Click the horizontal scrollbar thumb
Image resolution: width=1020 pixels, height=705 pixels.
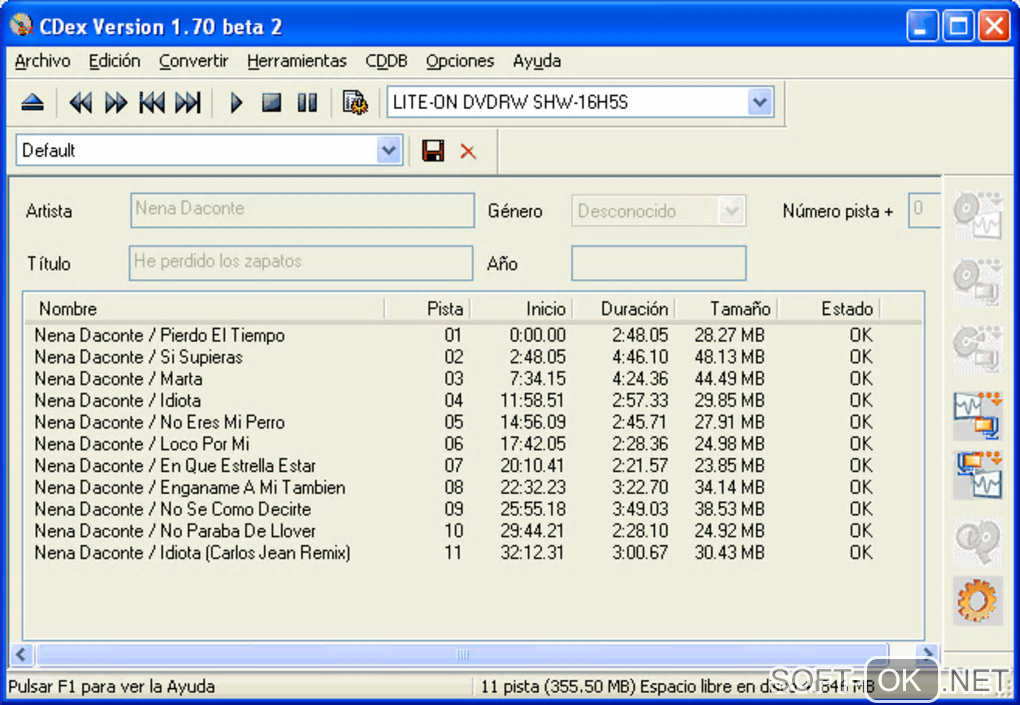tap(463, 654)
